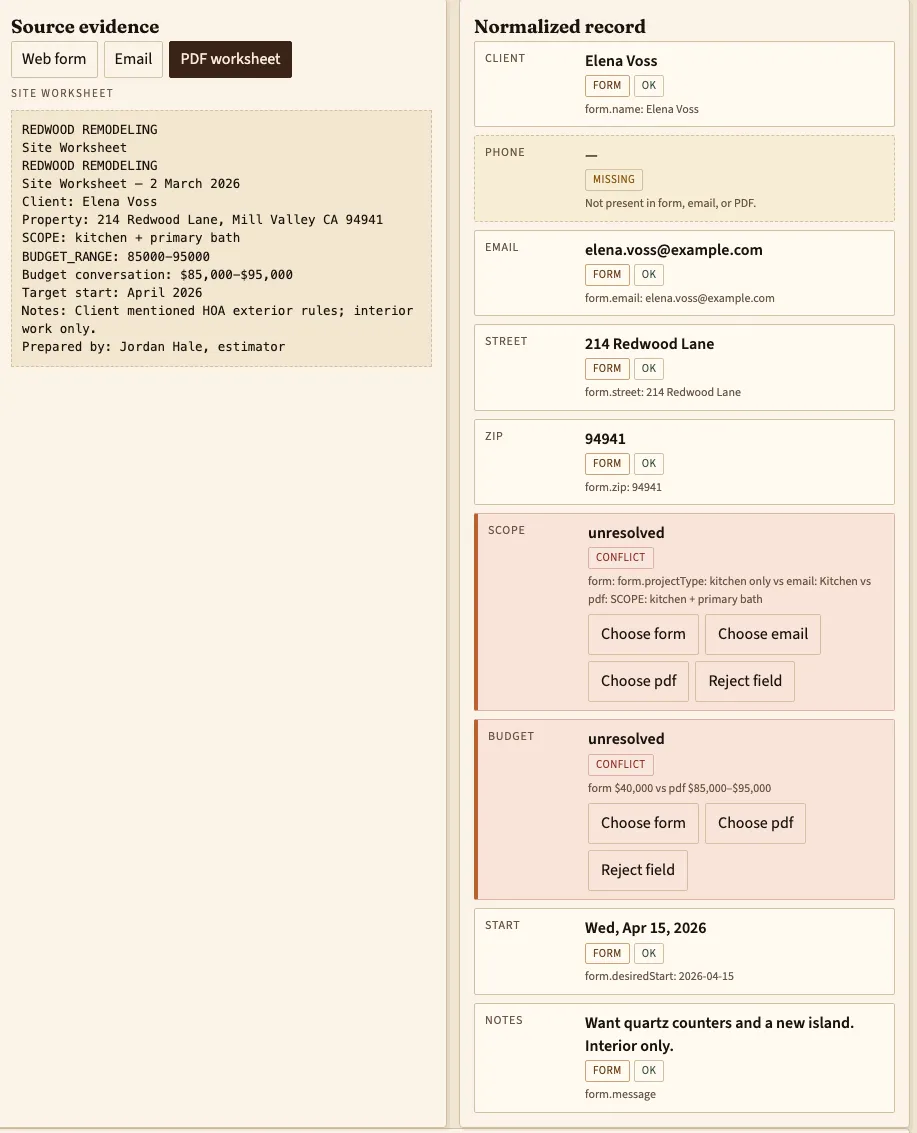Image resolution: width=917 pixels, height=1133 pixels.
Task: Click FORM badge under the email address
Action: click(607, 275)
